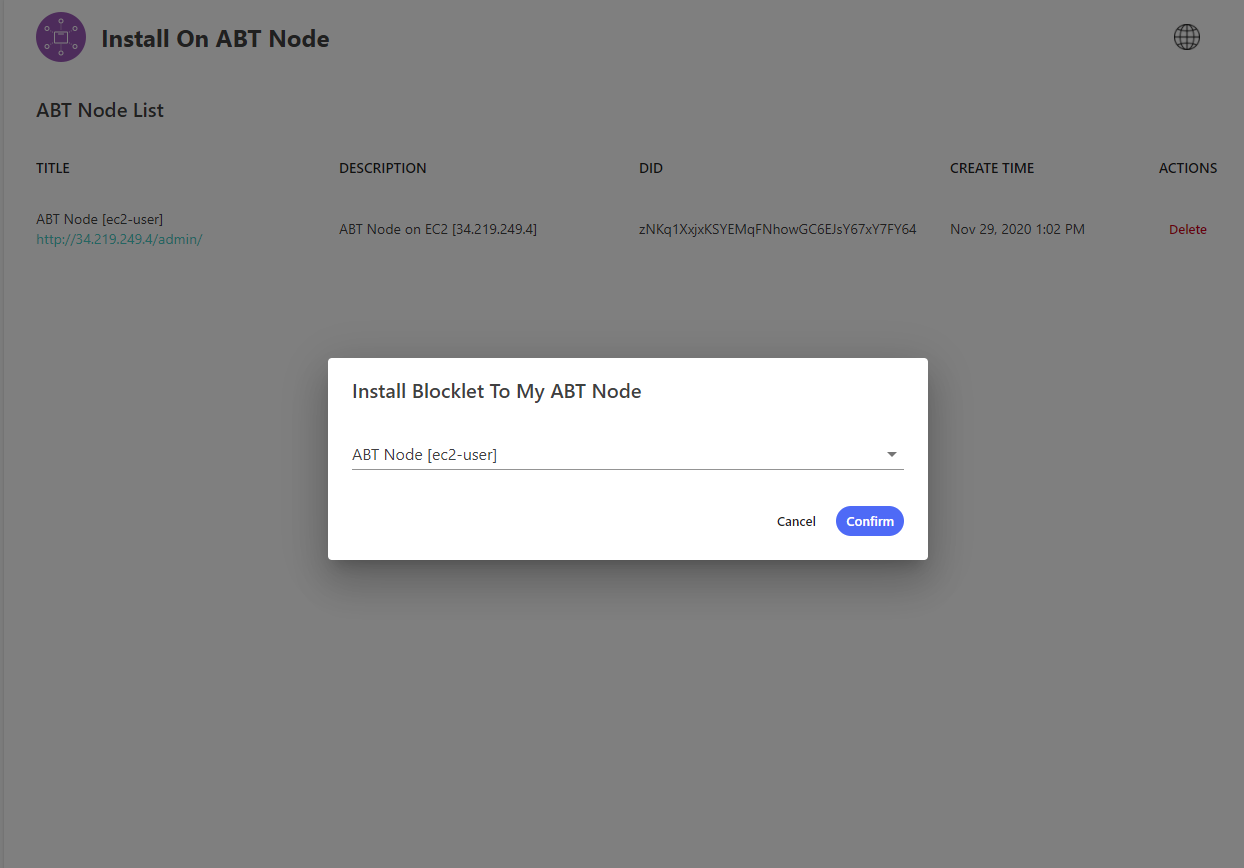Click the dropdown arrow in the dialog
1244x868 pixels.
tap(891, 455)
